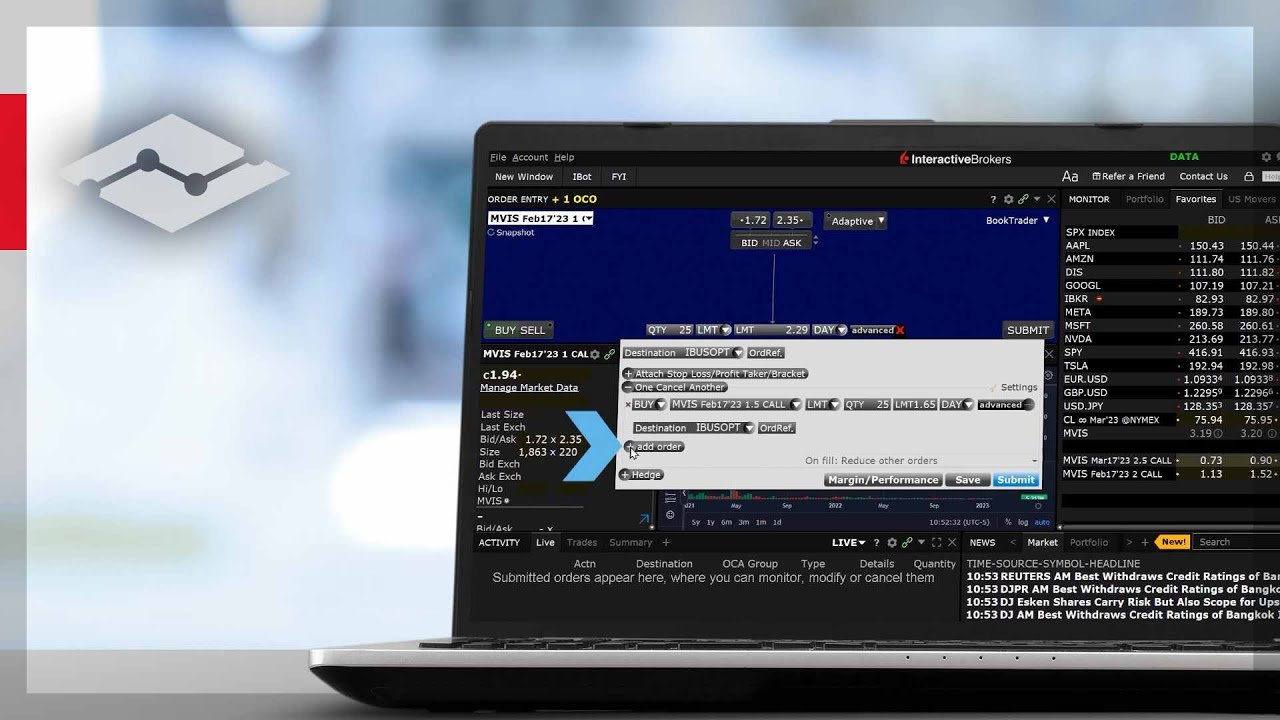The image size is (1280, 720).
Task: Click the Snapshot refresh icon
Action: 491,232
